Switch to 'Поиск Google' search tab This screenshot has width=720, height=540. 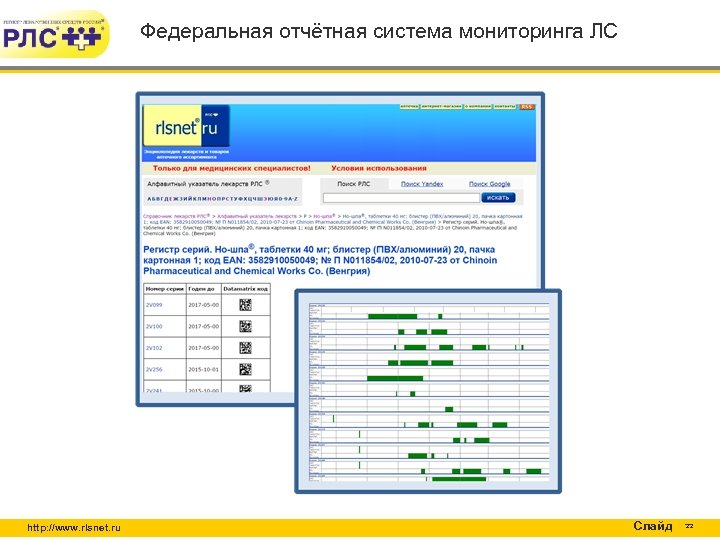tap(489, 184)
